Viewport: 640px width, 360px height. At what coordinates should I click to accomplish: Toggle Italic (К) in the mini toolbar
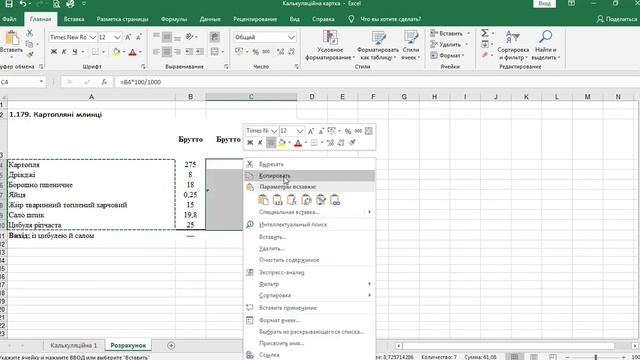tap(260, 142)
